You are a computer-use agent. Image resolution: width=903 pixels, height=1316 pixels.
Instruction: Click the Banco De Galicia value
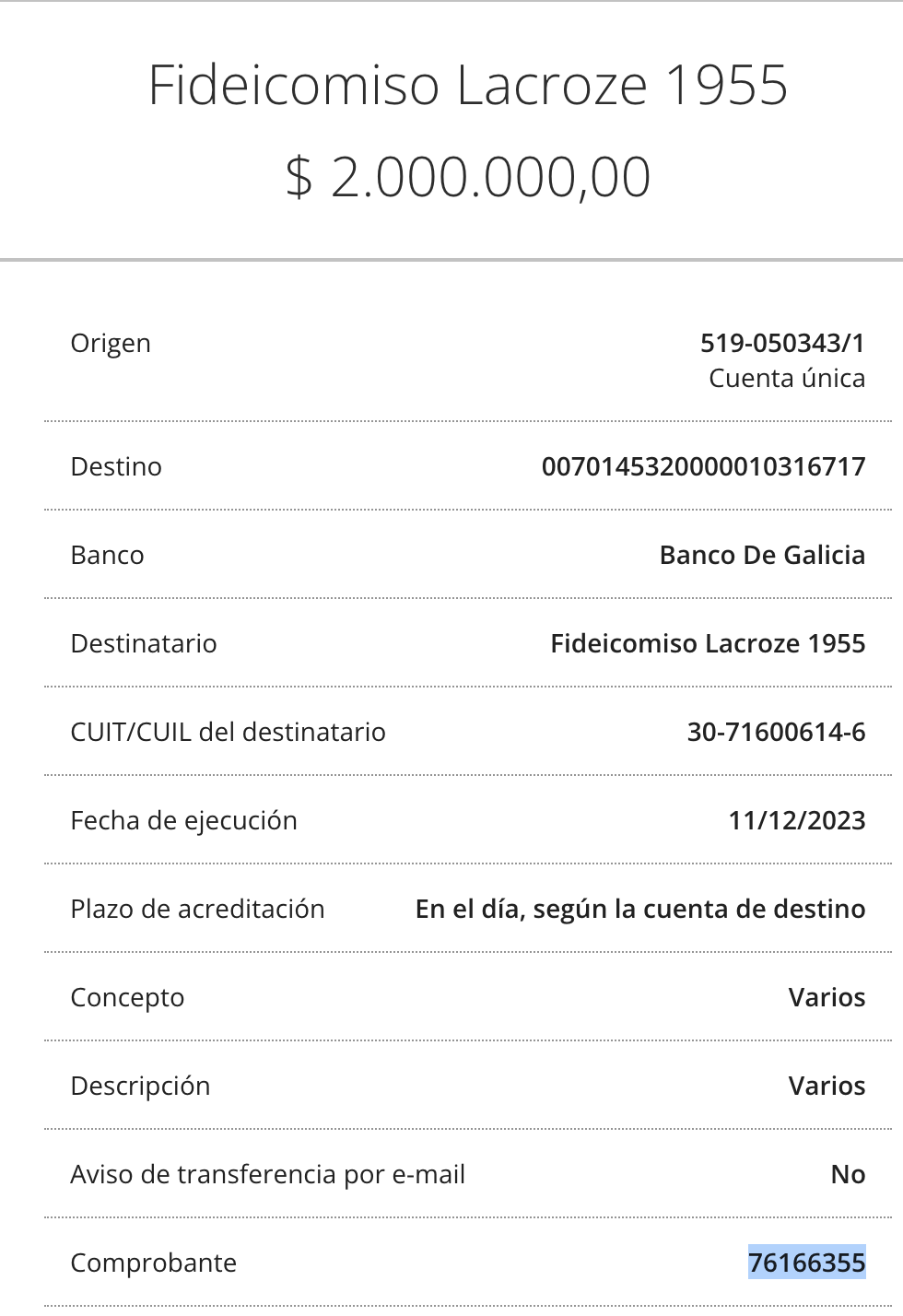tap(762, 555)
